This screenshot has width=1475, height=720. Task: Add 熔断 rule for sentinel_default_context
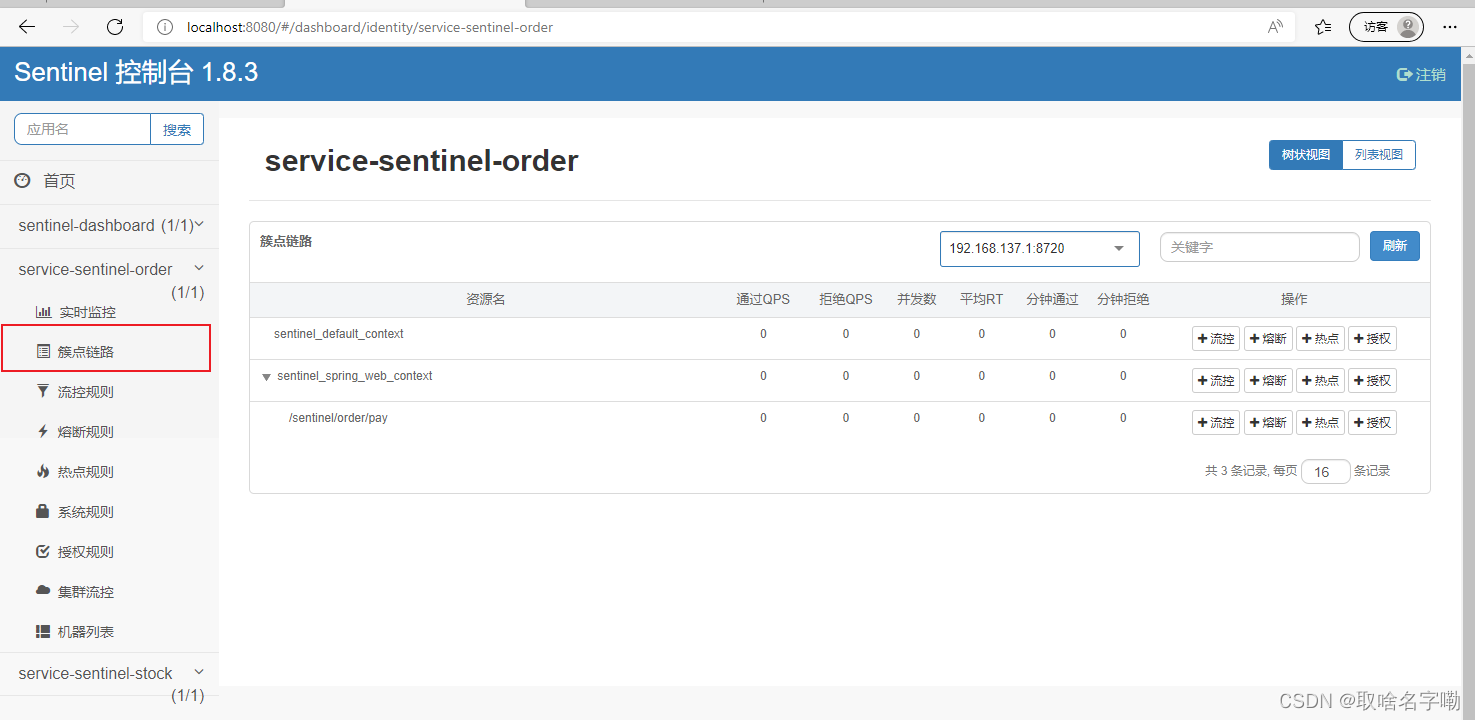(x=1268, y=339)
